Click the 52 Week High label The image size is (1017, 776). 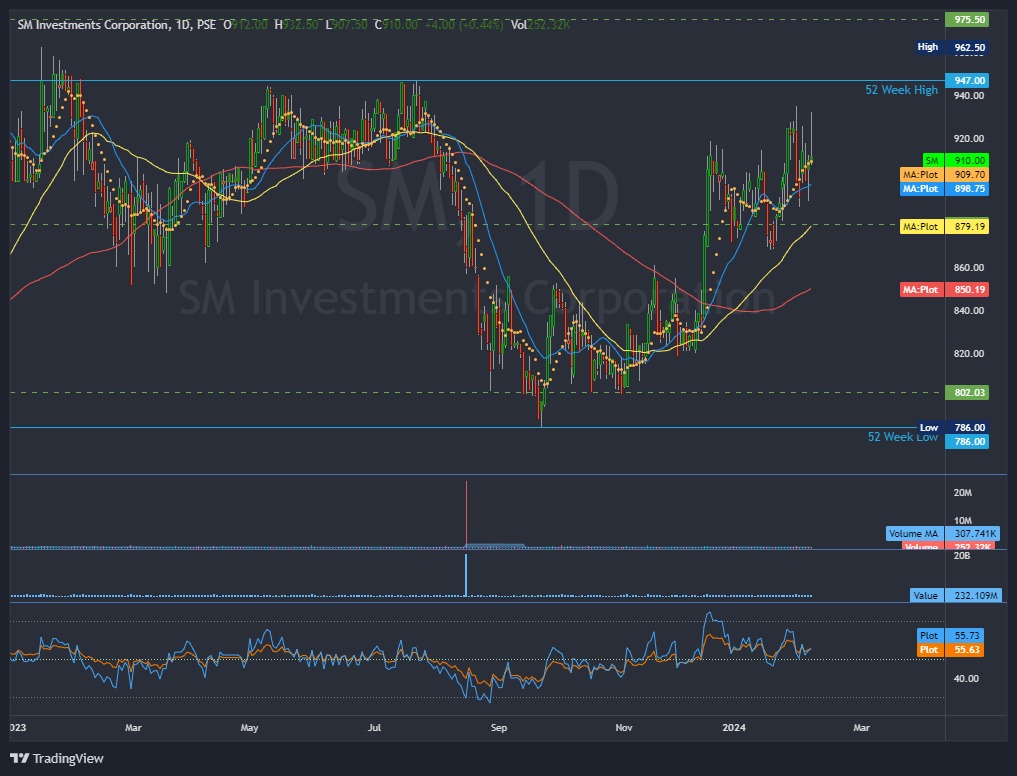pyautogui.click(x=900, y=89)
